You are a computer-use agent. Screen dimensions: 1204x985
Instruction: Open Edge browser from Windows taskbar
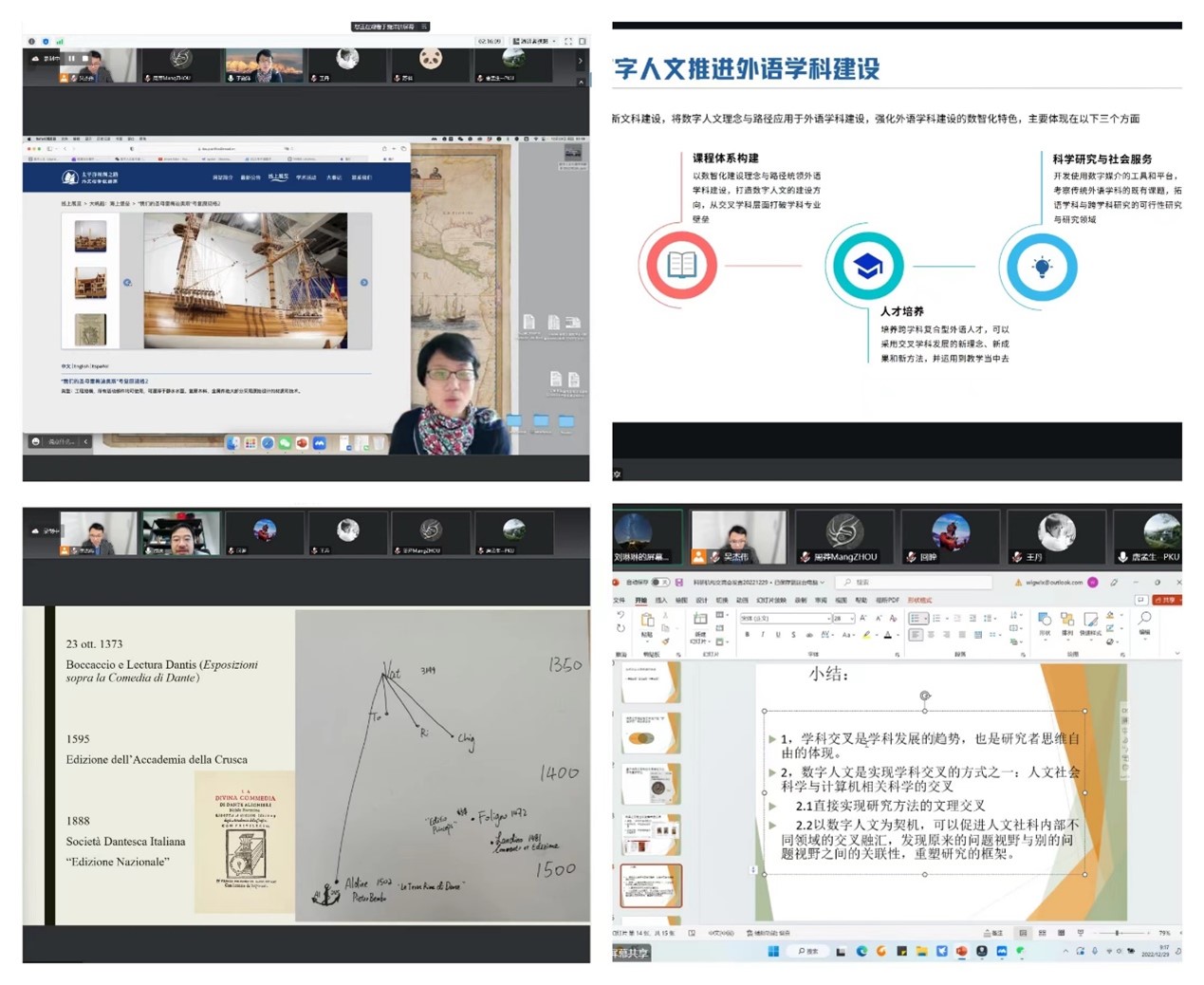click(861, 951)
